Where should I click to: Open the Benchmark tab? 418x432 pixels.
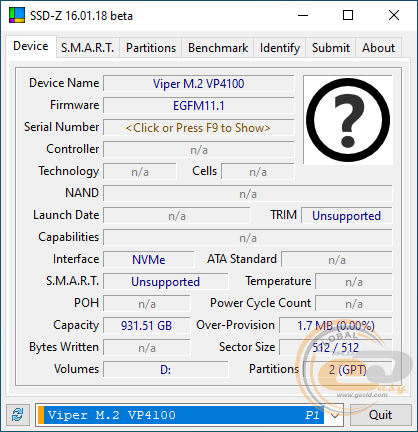218,48
